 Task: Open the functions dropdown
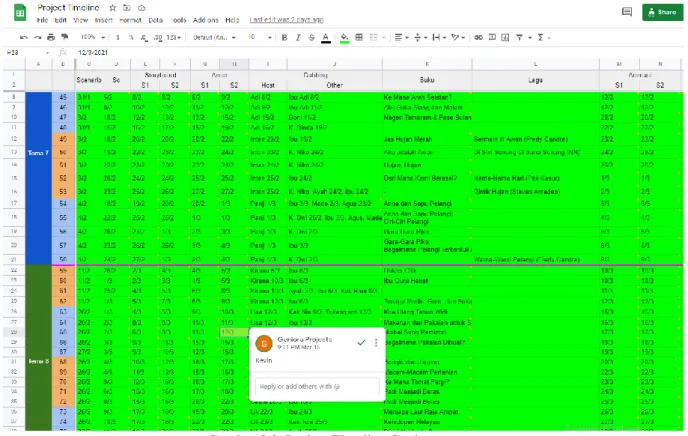(544, 38)
